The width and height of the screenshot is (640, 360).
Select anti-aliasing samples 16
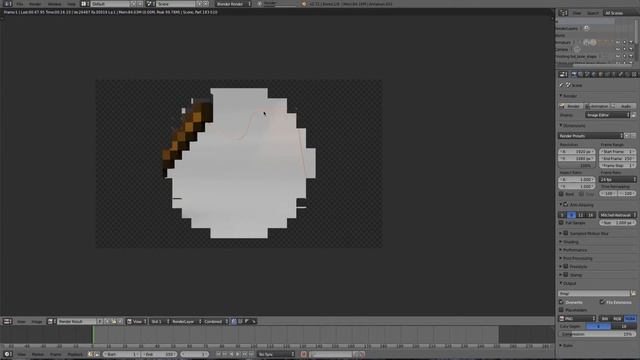590,215
